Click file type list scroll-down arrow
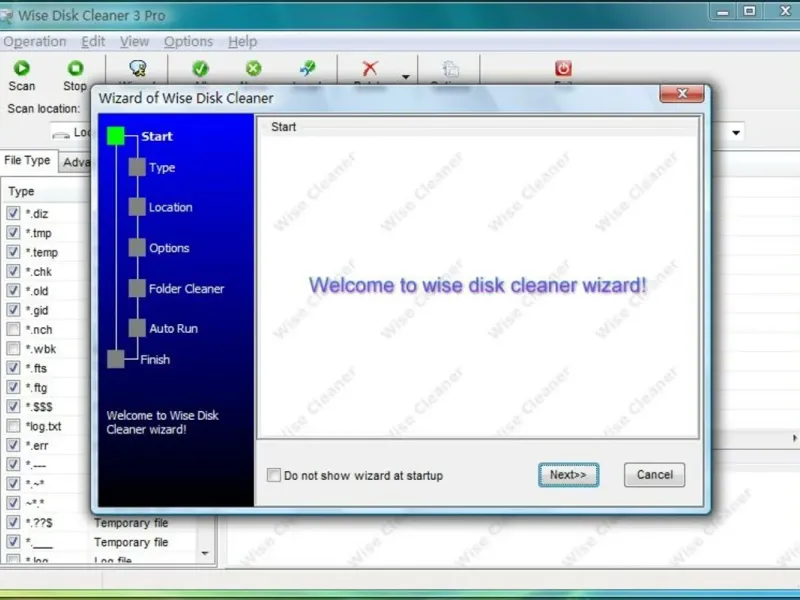Image resolution: width=800 pixels, height=600 pixels. (x=205, y=553)
